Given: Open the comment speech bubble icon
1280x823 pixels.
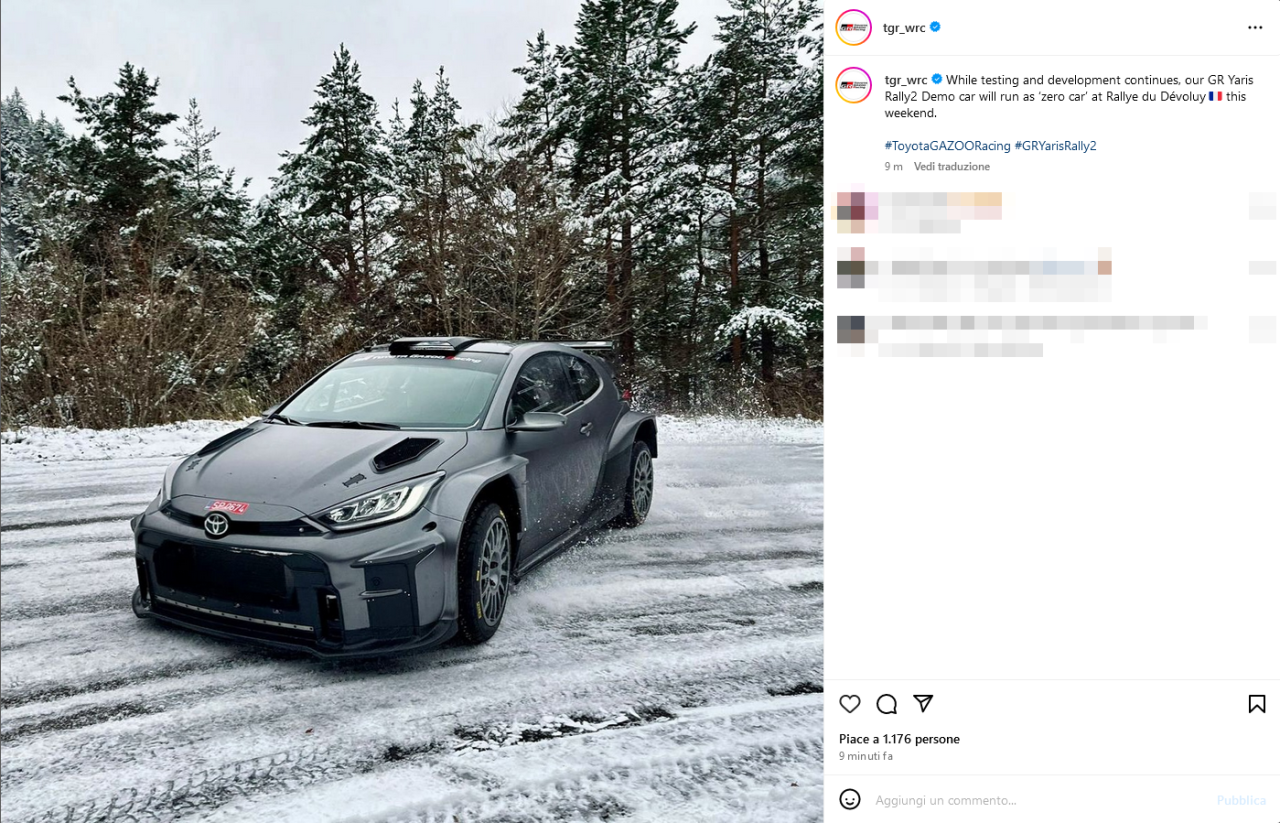Looking at the screenshot, I should coord(886,704).
